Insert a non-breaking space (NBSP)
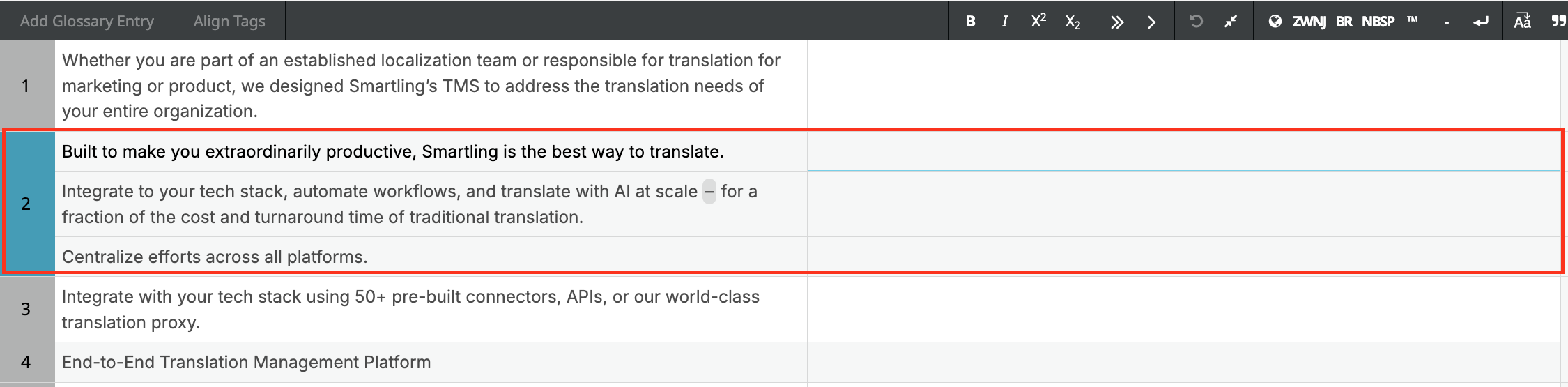 [x=1378, y=22]
